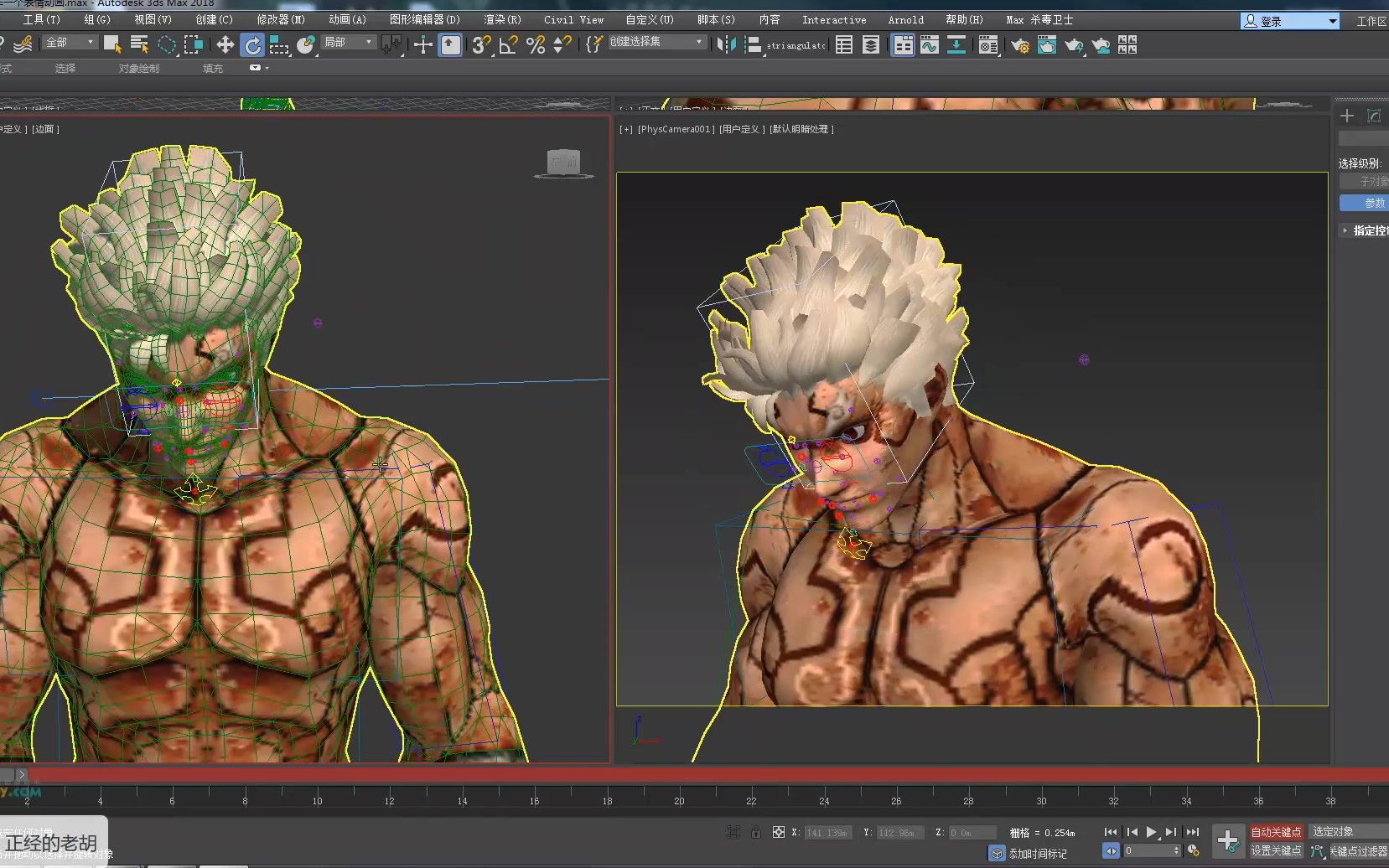Toggle the selection lock padlock
This screenshot has width=1389, height=868.
pyautogui.click(x=756, y=832)
